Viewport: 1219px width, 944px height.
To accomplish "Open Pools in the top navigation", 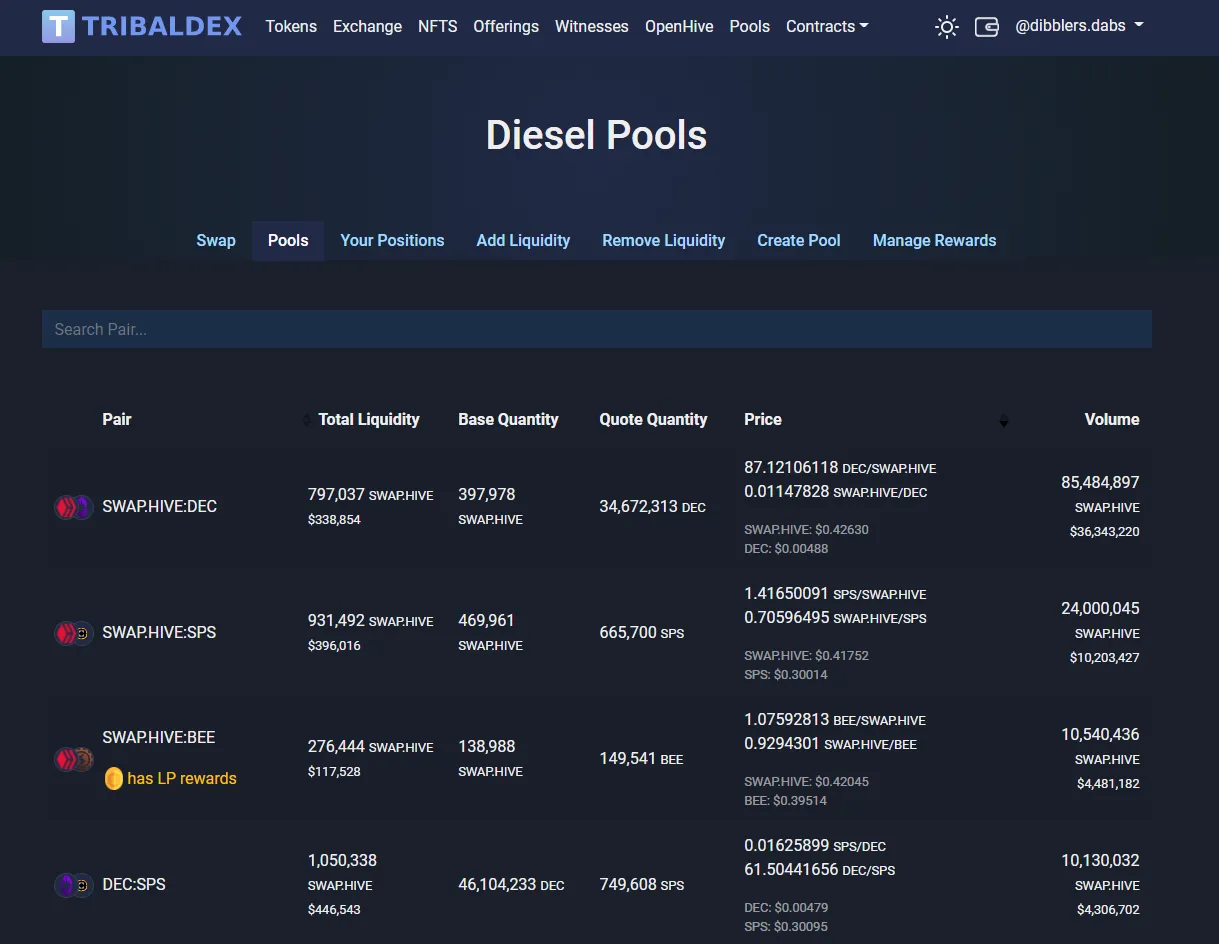I will (x=750, y=27).
